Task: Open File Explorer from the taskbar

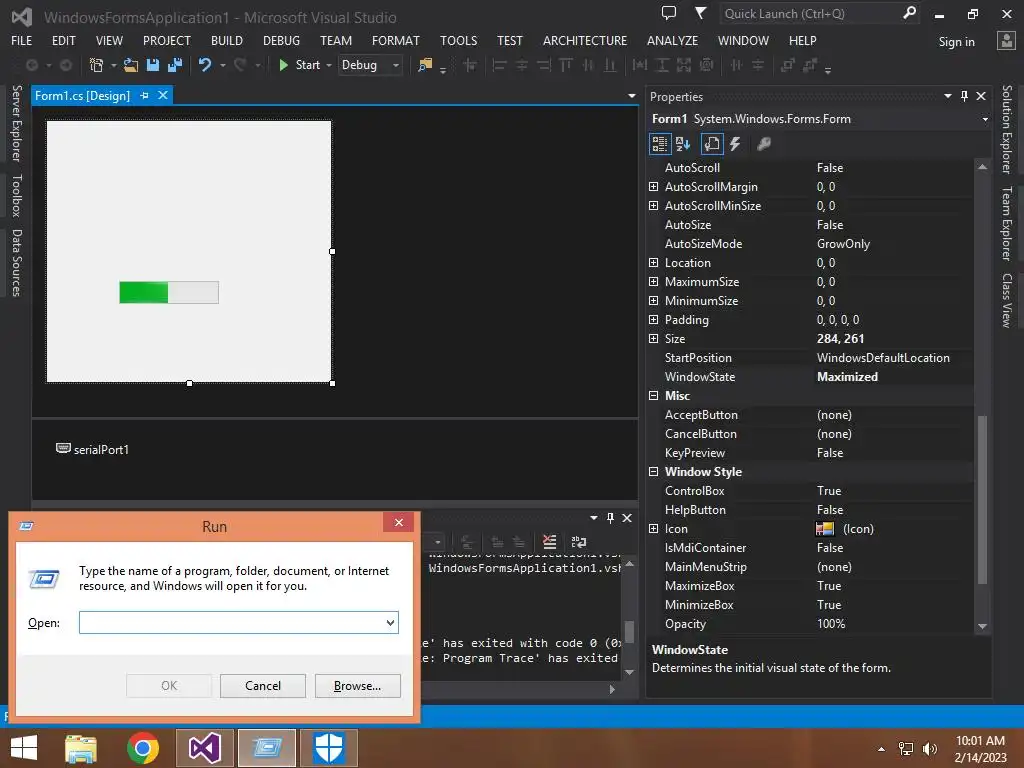Action: pos(81,748)
